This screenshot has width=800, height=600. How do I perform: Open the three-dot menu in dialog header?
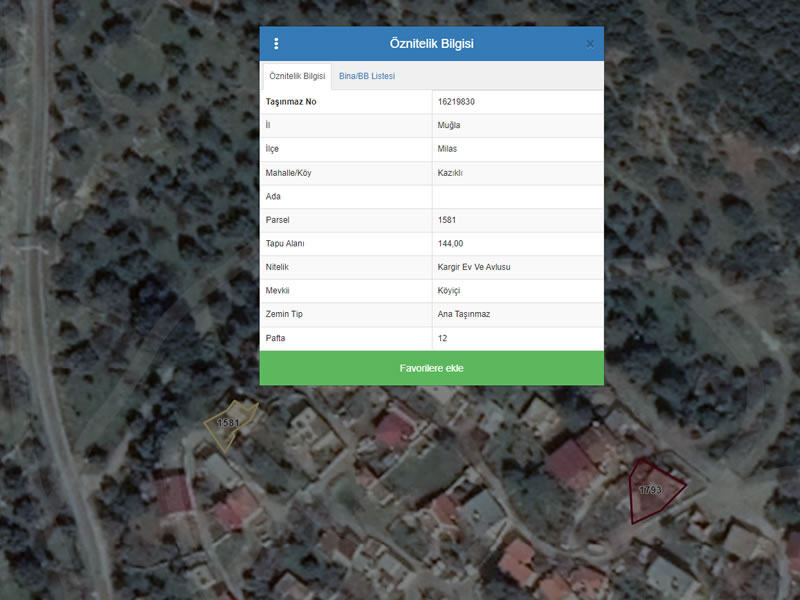pos(276,44)
